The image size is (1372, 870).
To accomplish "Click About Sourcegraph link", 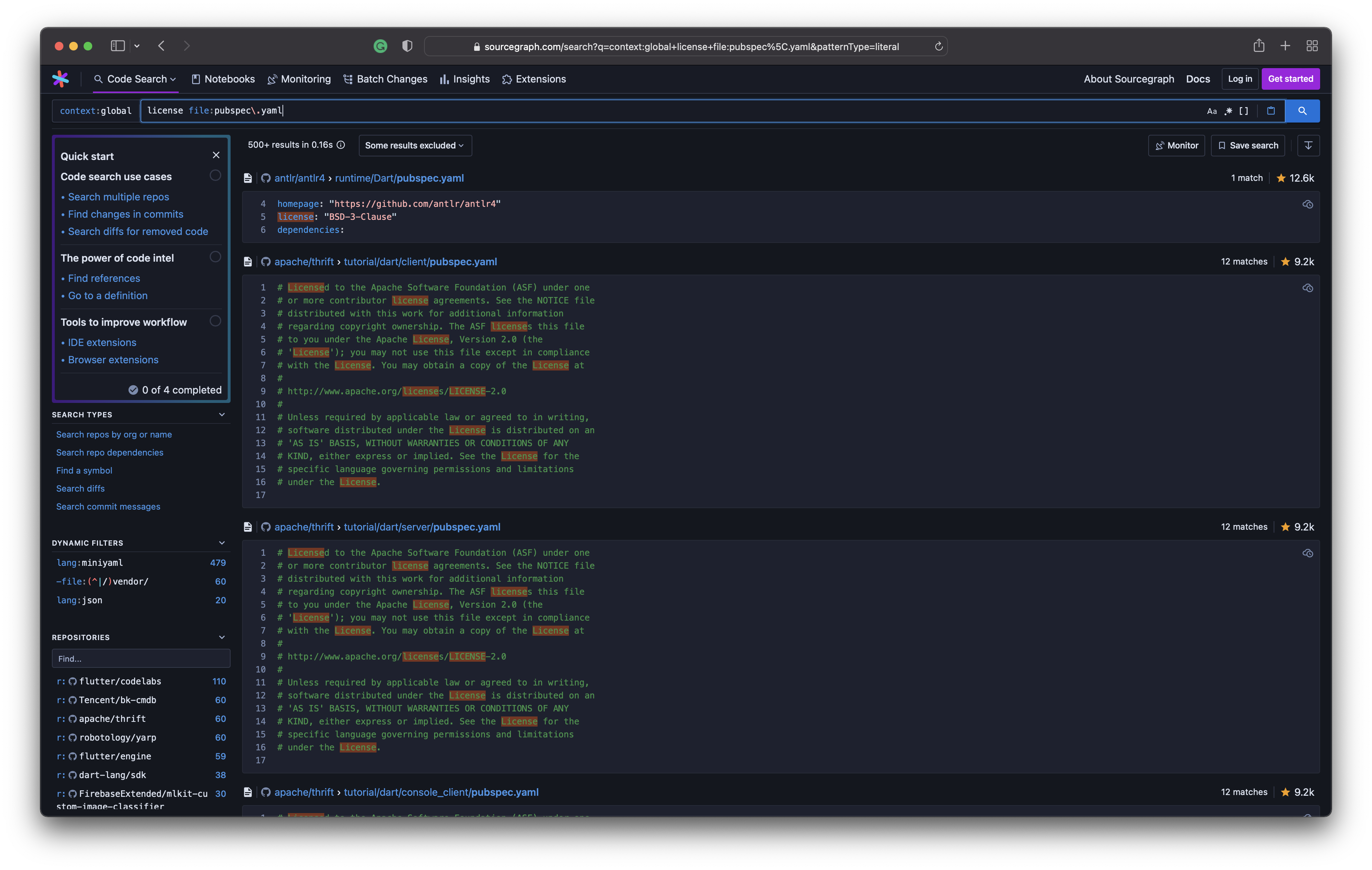I will click(1129, 79).
